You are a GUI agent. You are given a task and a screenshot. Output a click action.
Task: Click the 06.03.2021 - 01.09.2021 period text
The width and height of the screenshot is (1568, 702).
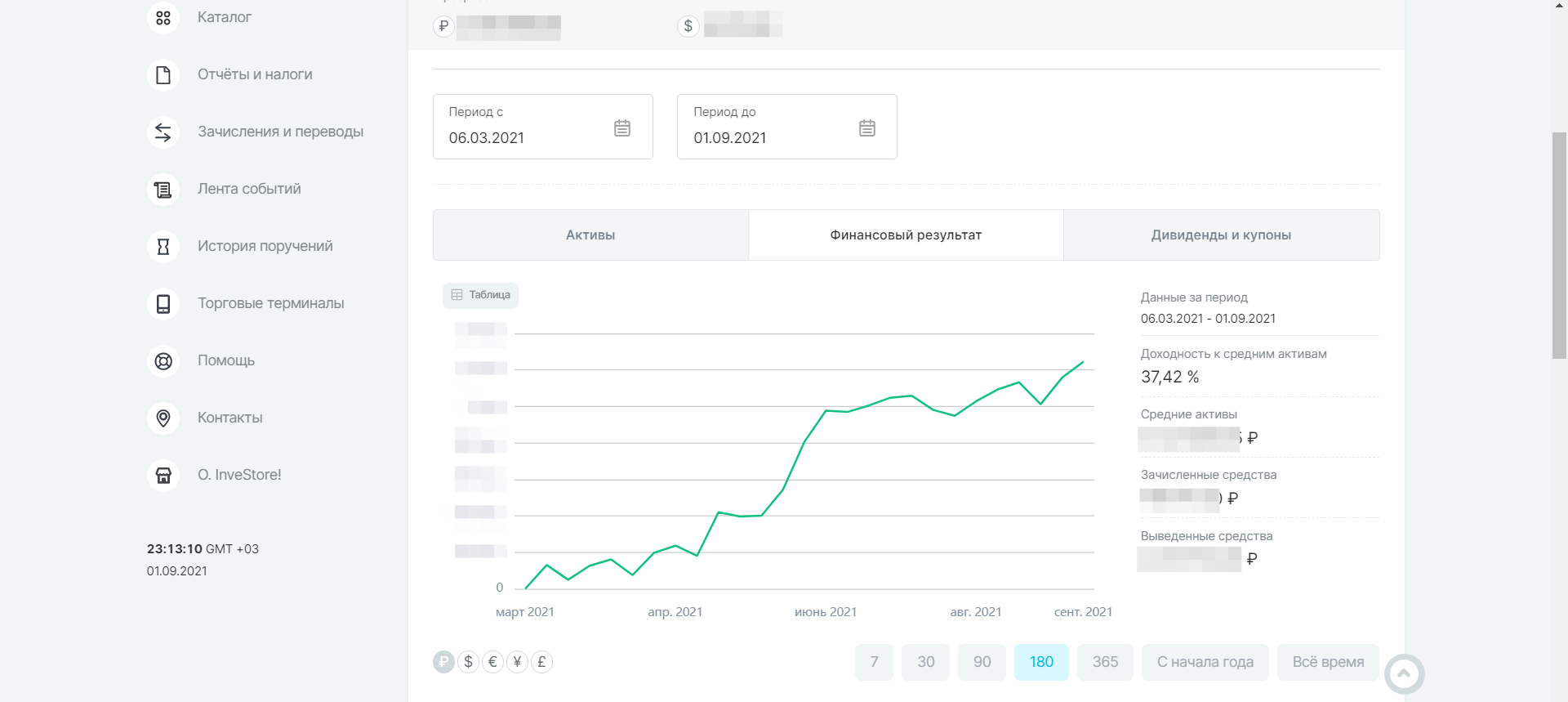pyautogui.click(x=1208, y=319)
